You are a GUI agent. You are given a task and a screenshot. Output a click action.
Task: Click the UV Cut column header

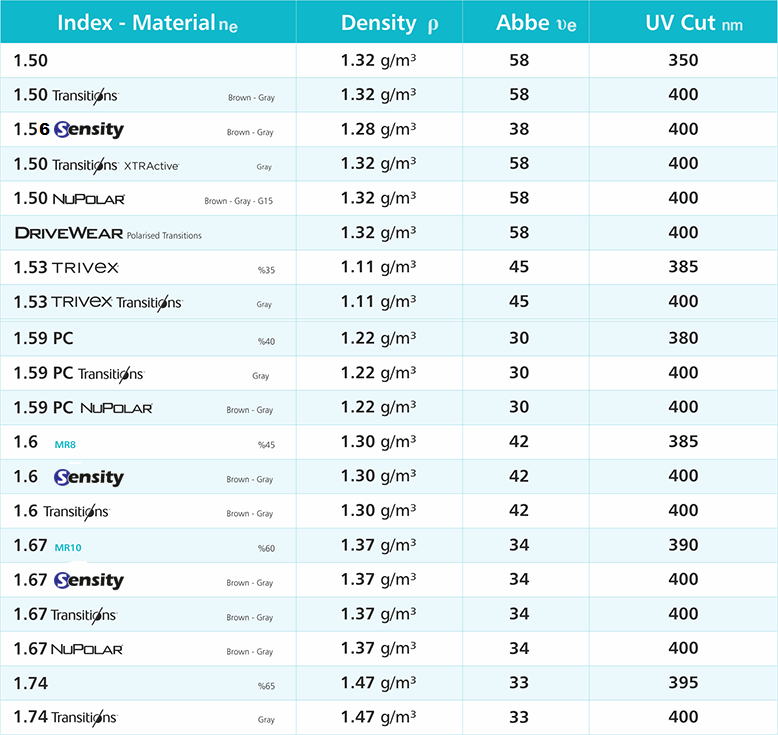(x=683, y=23)
